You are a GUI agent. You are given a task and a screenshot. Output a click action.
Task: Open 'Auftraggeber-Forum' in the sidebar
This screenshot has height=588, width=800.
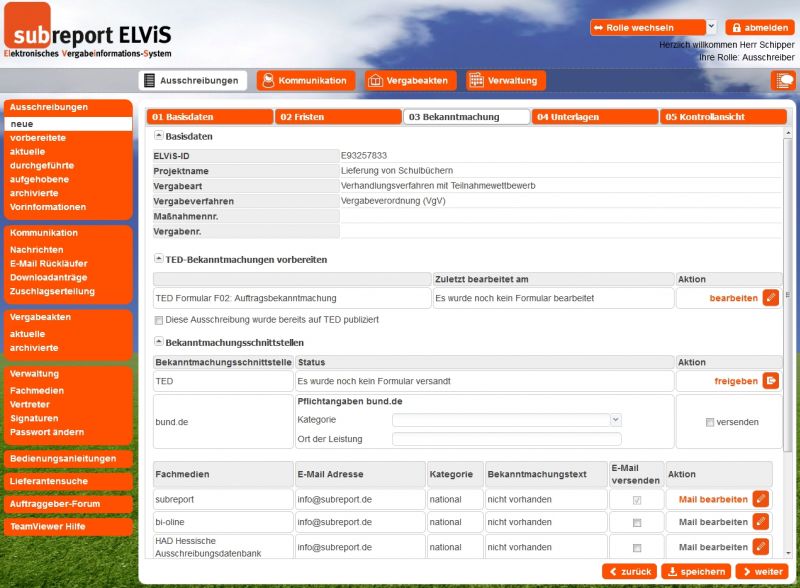tap(68, 504)
